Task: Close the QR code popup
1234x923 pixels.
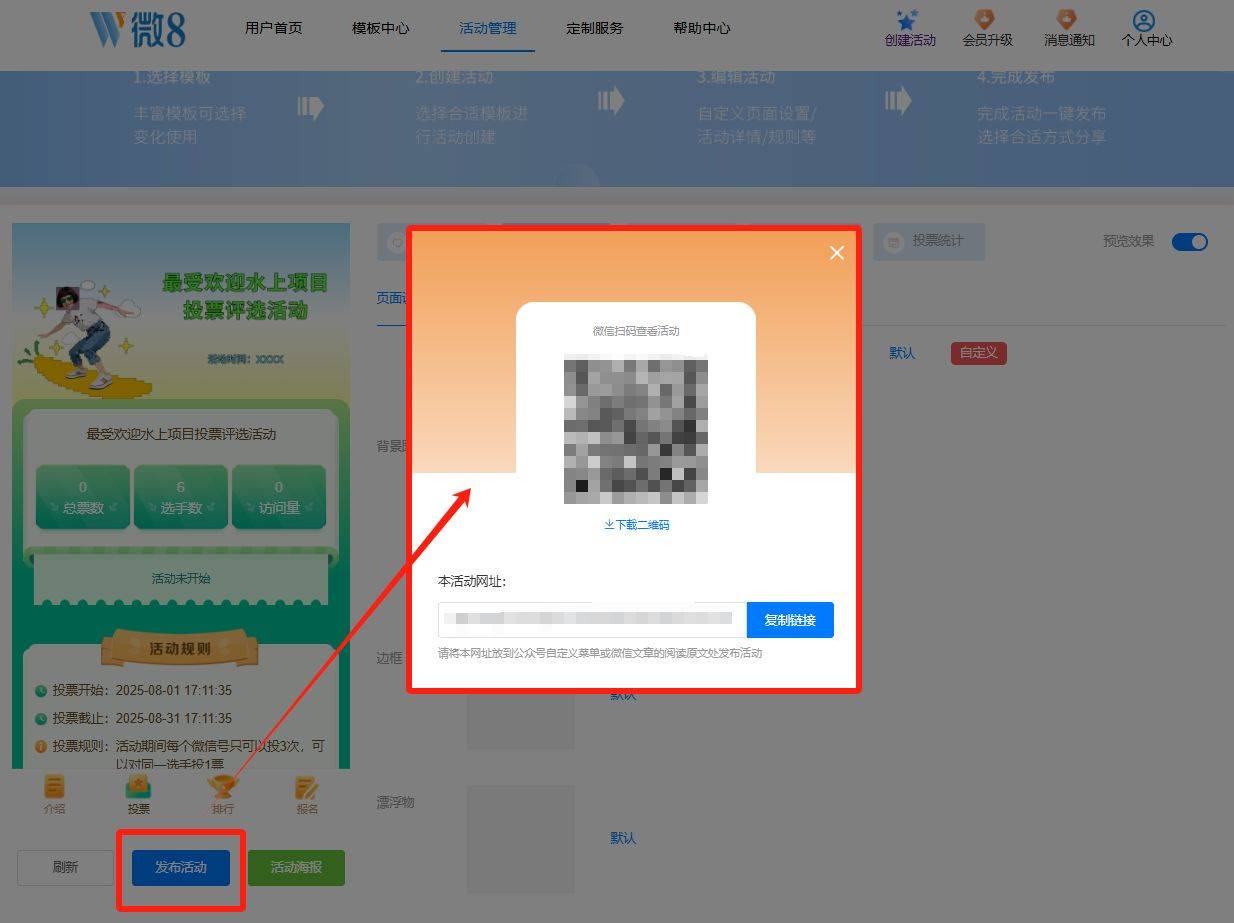Action: pos(837,253)
